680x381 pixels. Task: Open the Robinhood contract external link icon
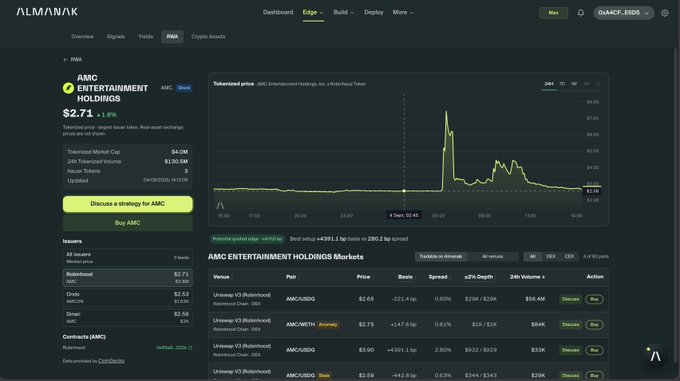190,348
